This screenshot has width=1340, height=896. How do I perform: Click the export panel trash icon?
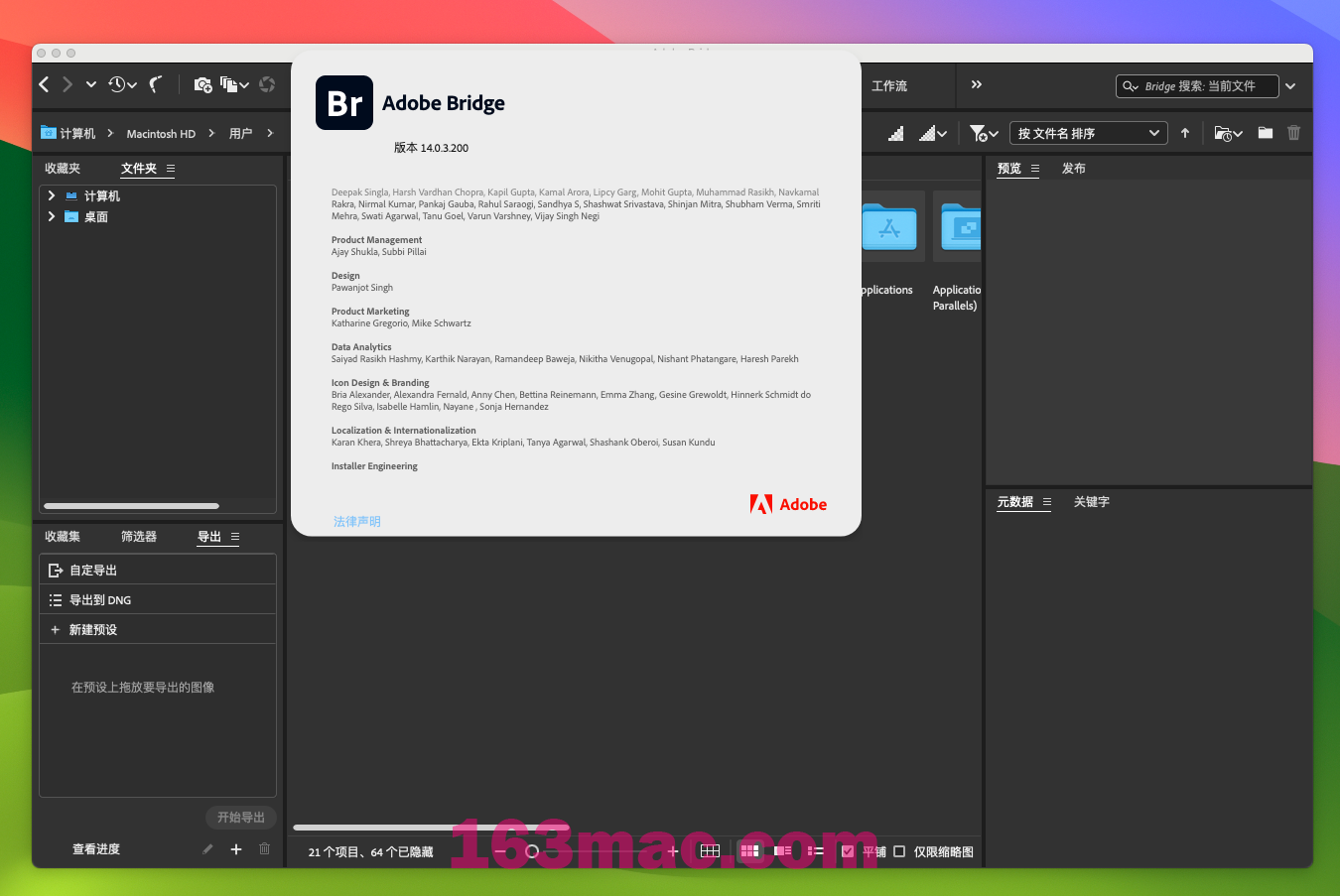pos(264,848)
